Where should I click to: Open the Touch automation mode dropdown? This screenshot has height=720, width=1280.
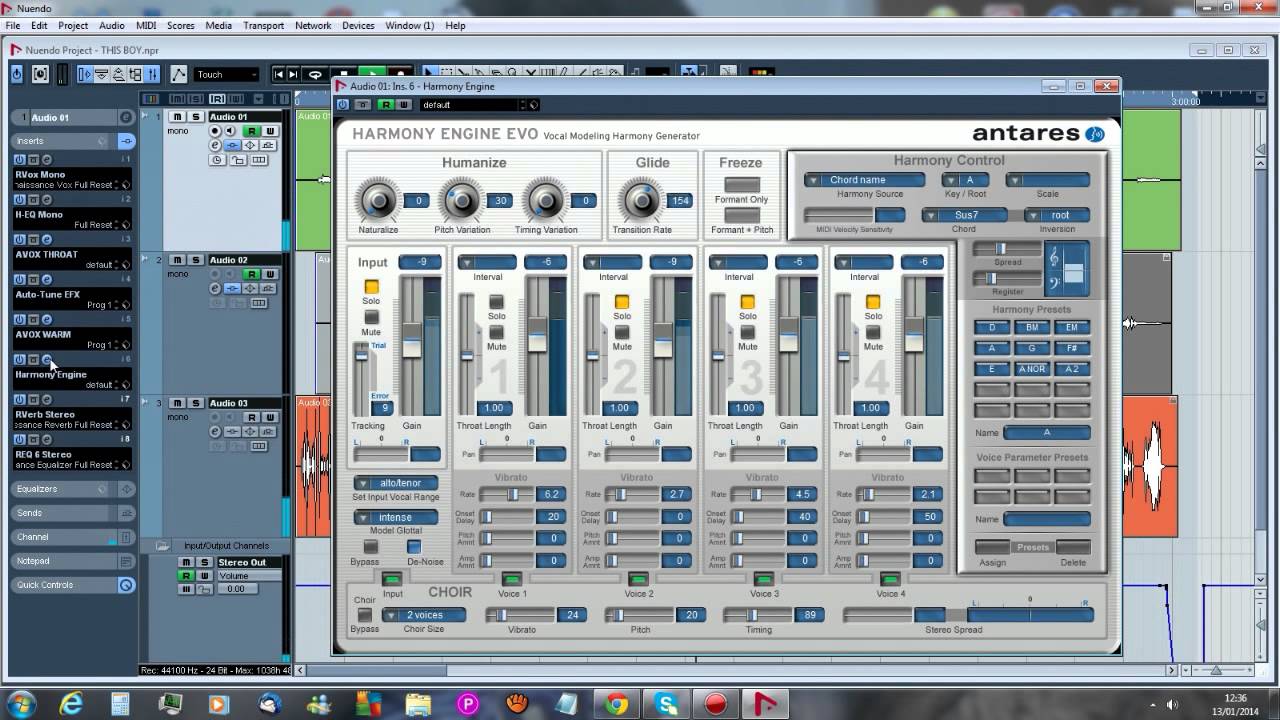pos(227,74)
